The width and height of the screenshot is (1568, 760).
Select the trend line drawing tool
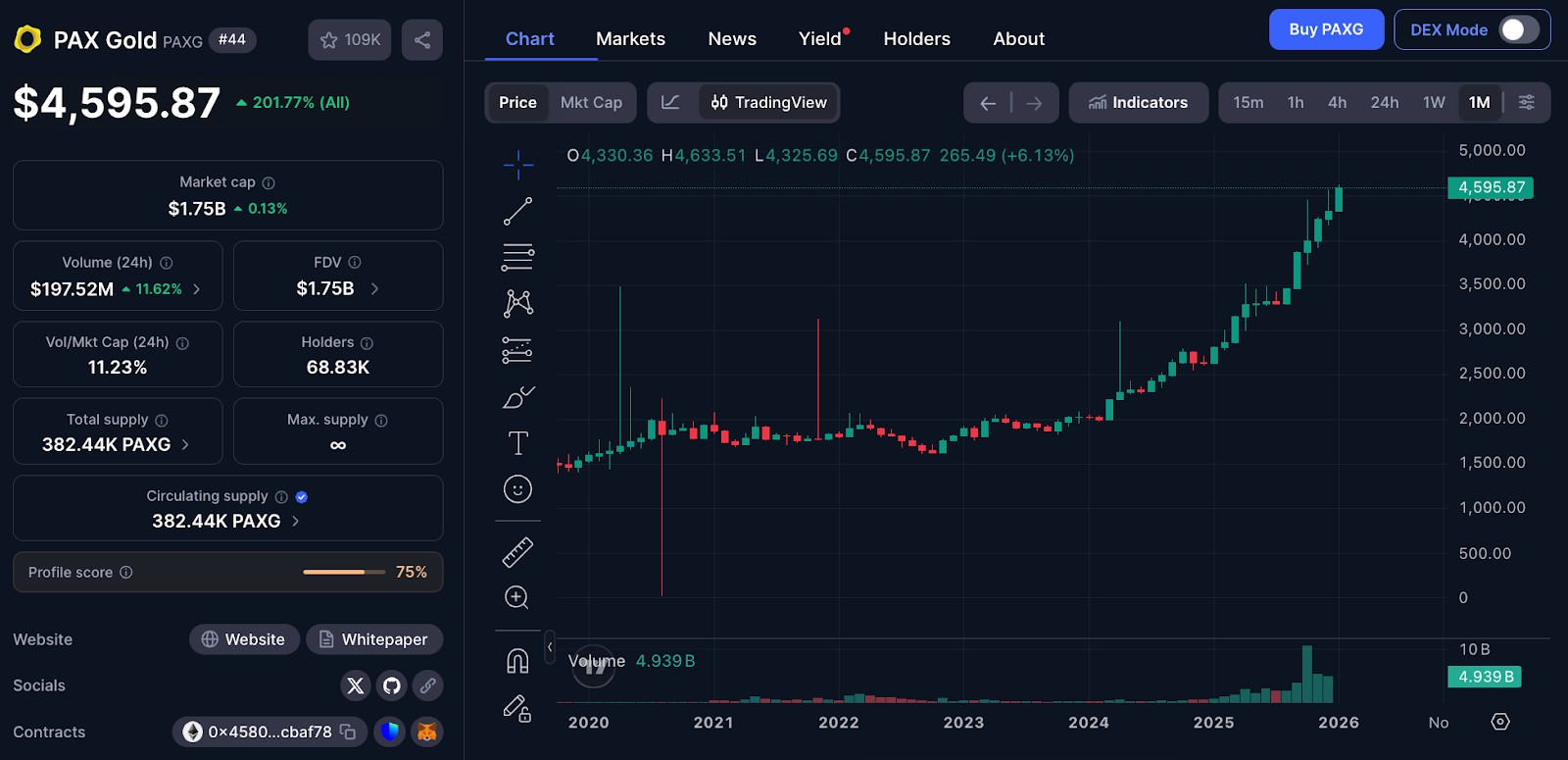[517, 211]
